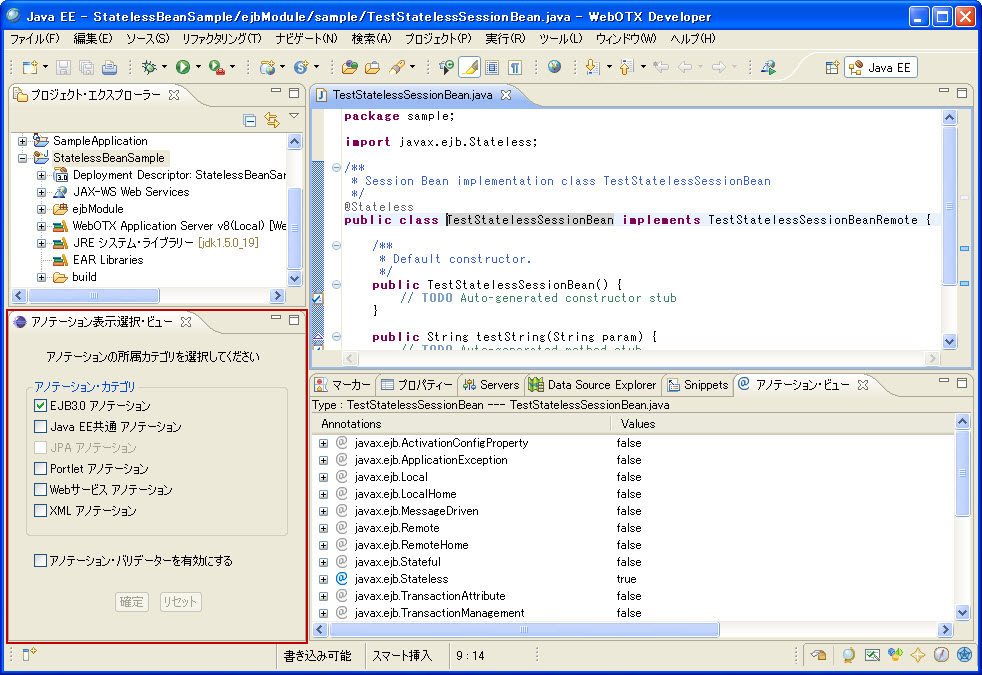Click the Print icon in toolbar
Image resolution: width=982 pixels, height=675 pixels.
click(109, 67)
